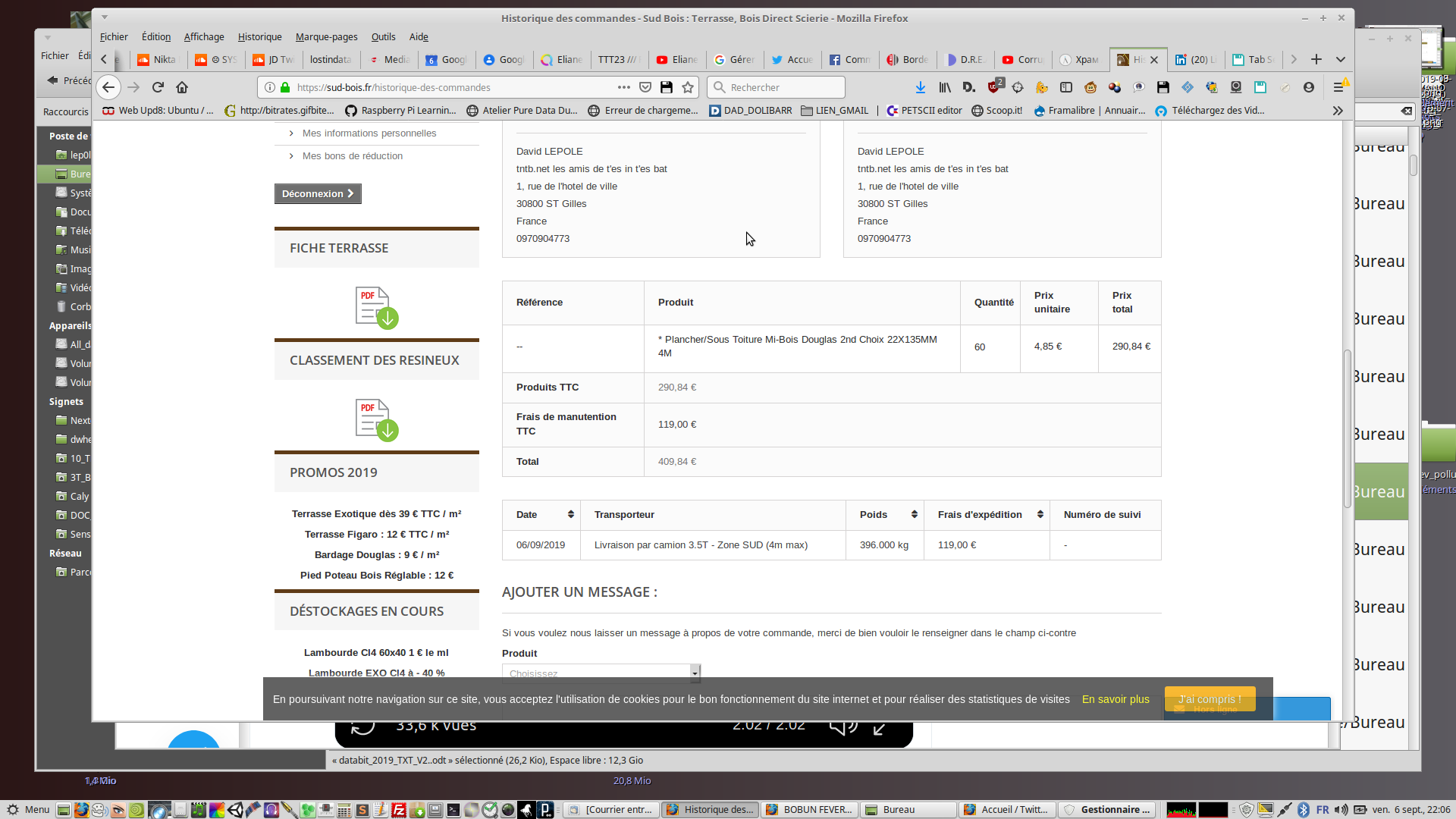This screenshot has height=819, width=1456.
Task: Open the Firefox downloads panel
Action: 920,87
